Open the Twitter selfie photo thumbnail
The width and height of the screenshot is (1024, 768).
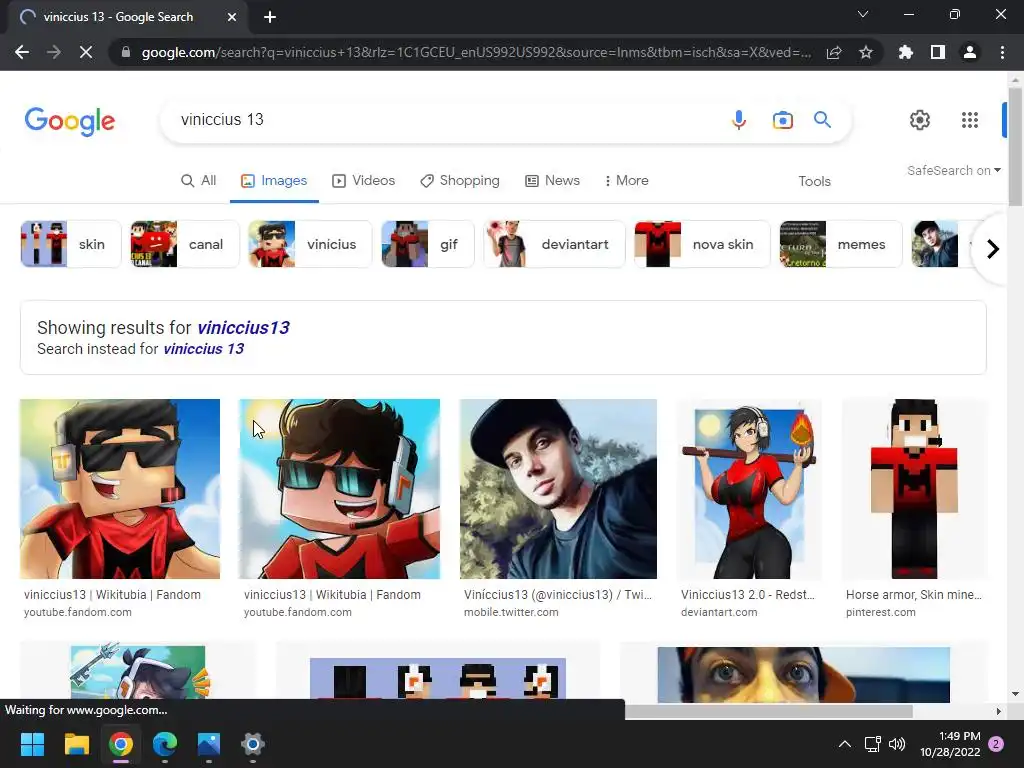pyautogui.click(x=558, y=488)
